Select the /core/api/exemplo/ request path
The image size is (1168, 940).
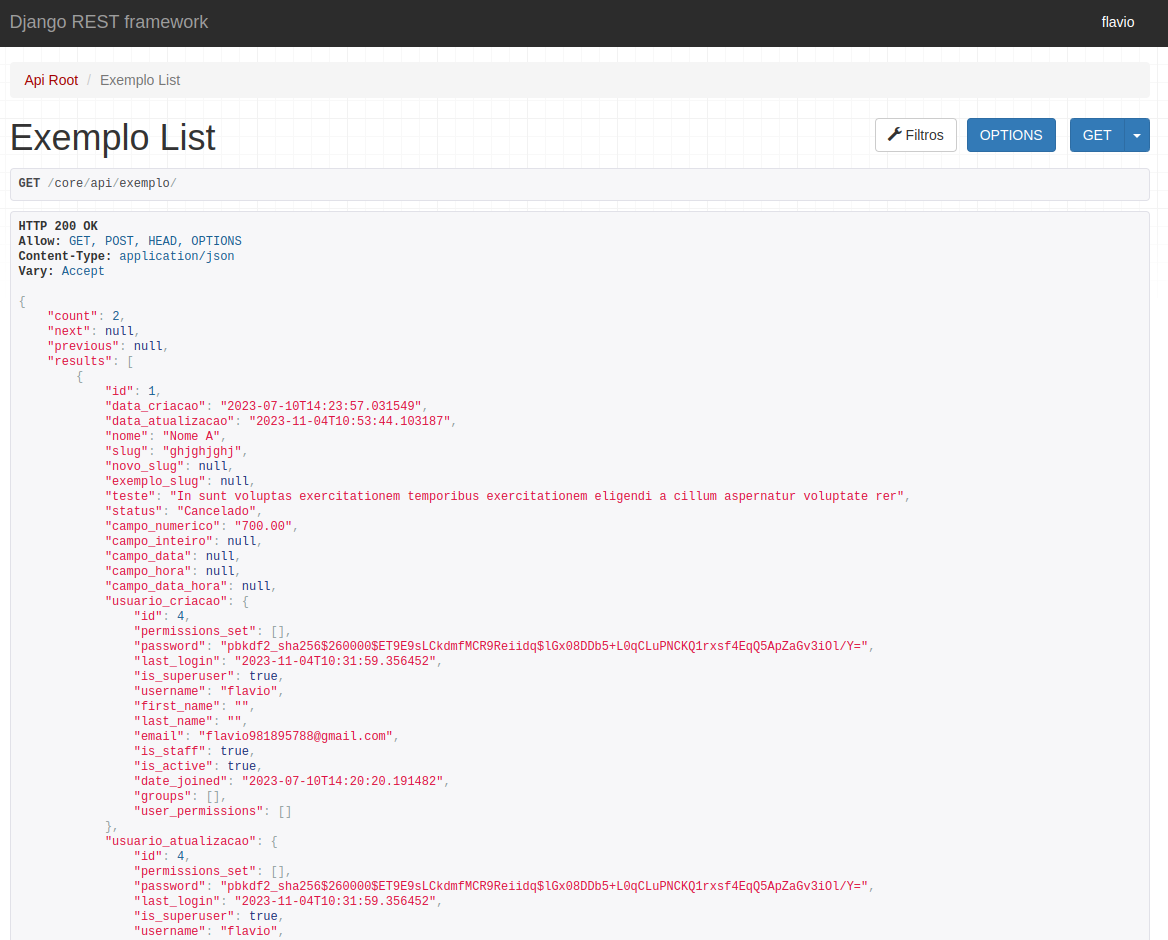(112, 183)
